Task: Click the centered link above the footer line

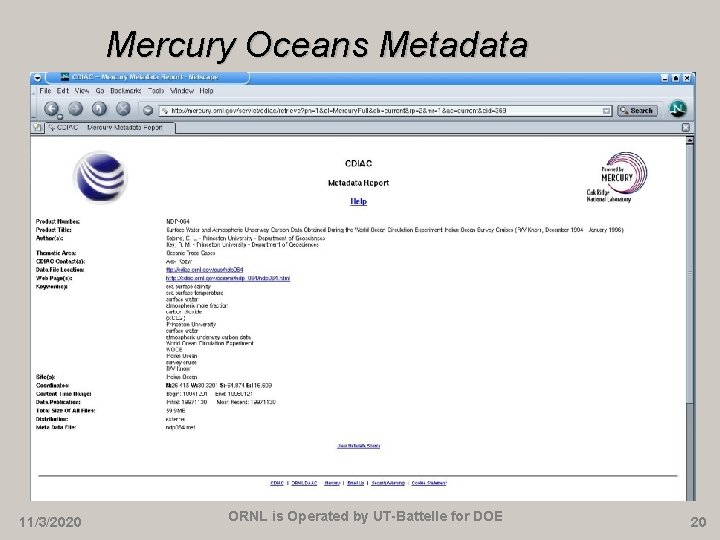Action: click(x=358, y=445)
